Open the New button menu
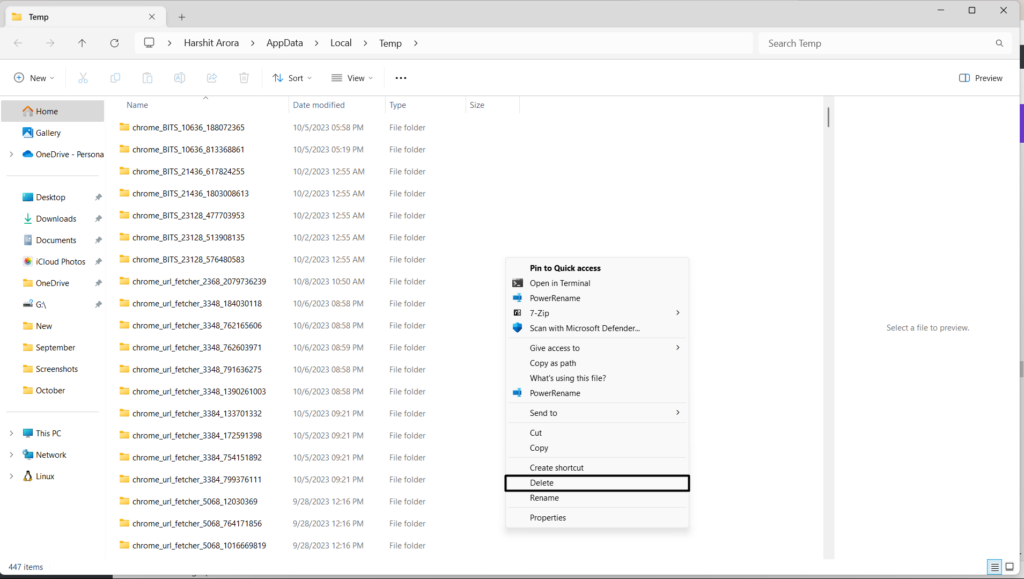 34,78
